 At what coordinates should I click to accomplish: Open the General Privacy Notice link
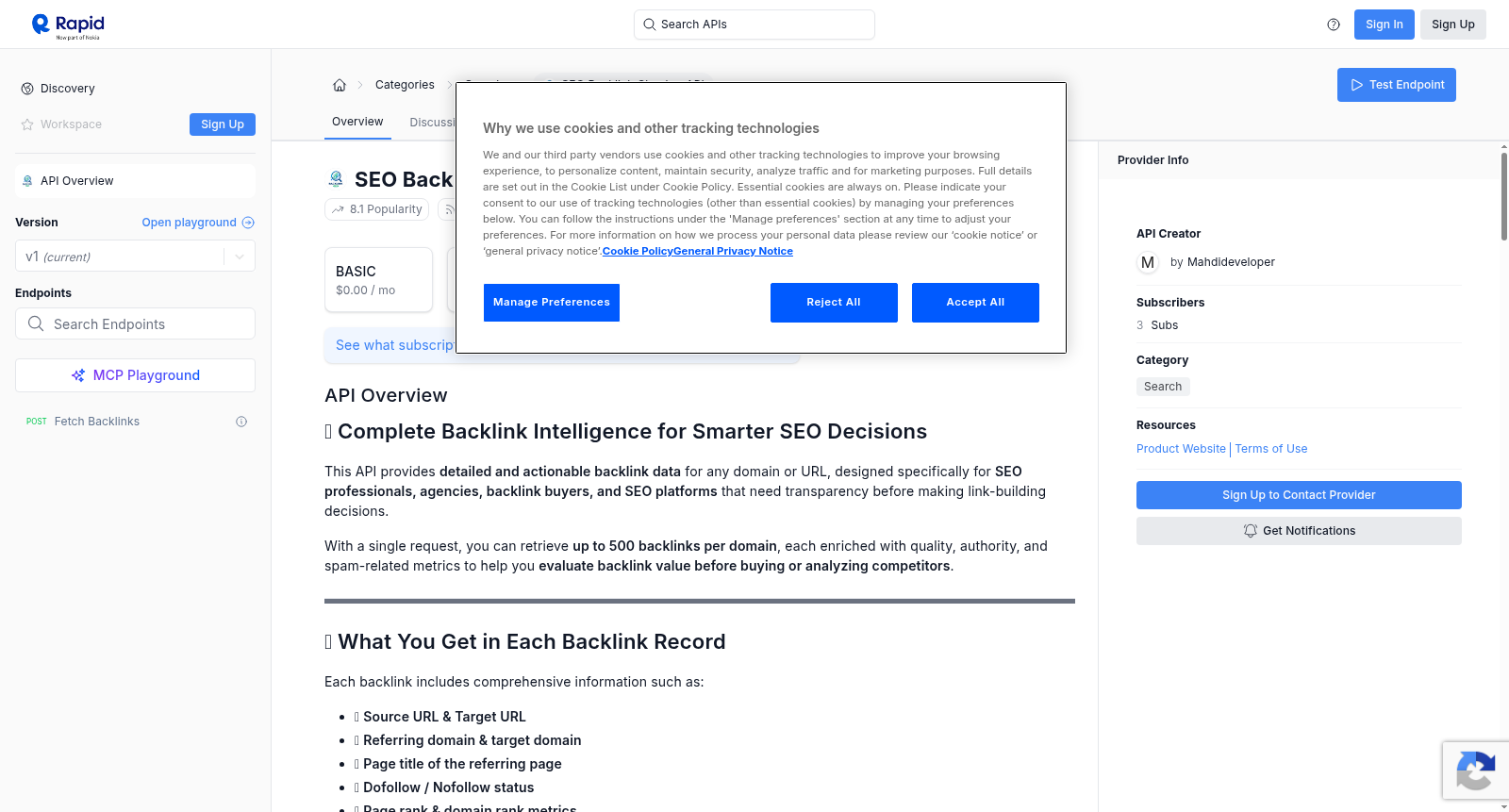(734, 251)
